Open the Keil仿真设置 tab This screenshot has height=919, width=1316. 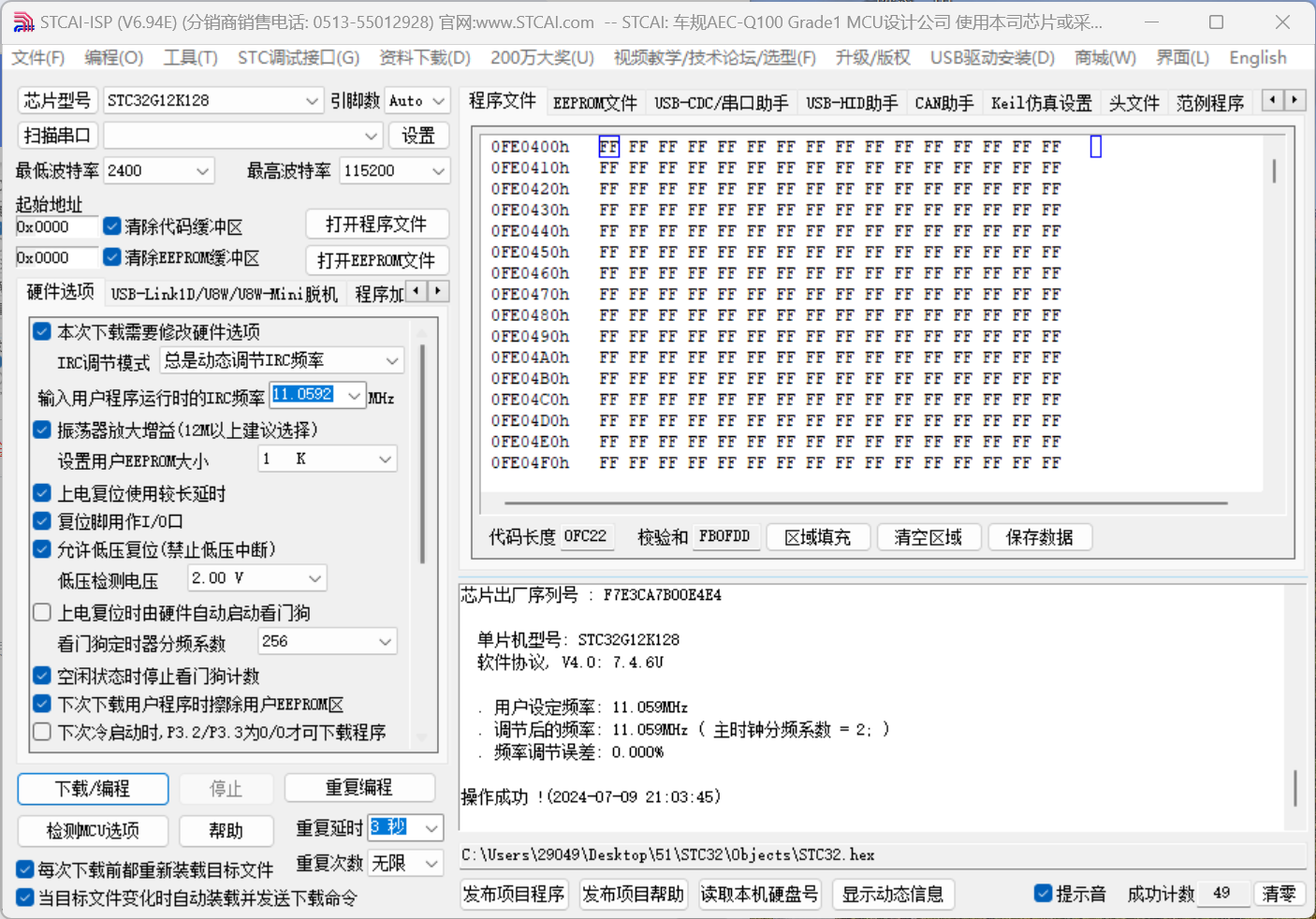tap(1042, 103)
